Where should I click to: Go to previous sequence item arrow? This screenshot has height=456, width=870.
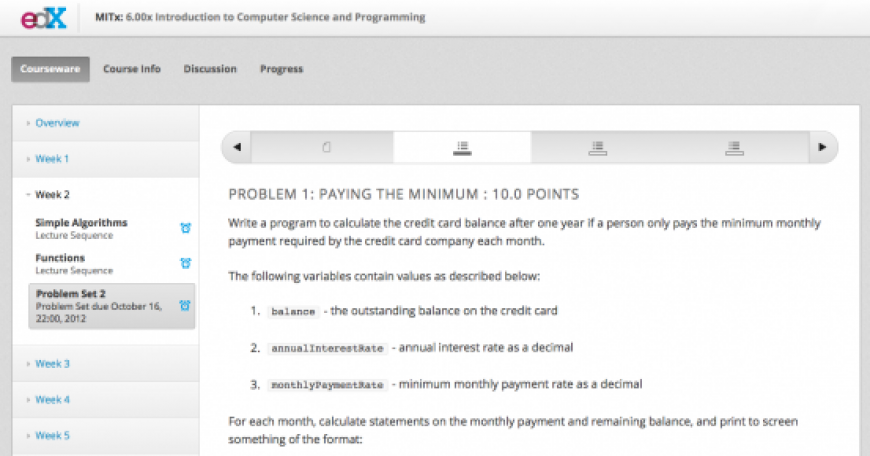pos(237,147)
